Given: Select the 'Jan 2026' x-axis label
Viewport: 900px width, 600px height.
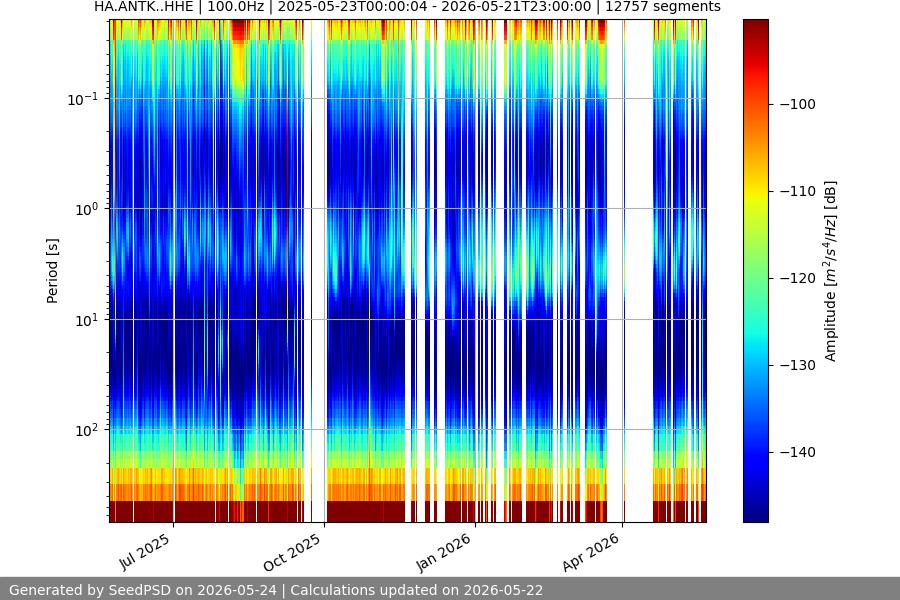Looking at the screenshot, I should 443,552.
